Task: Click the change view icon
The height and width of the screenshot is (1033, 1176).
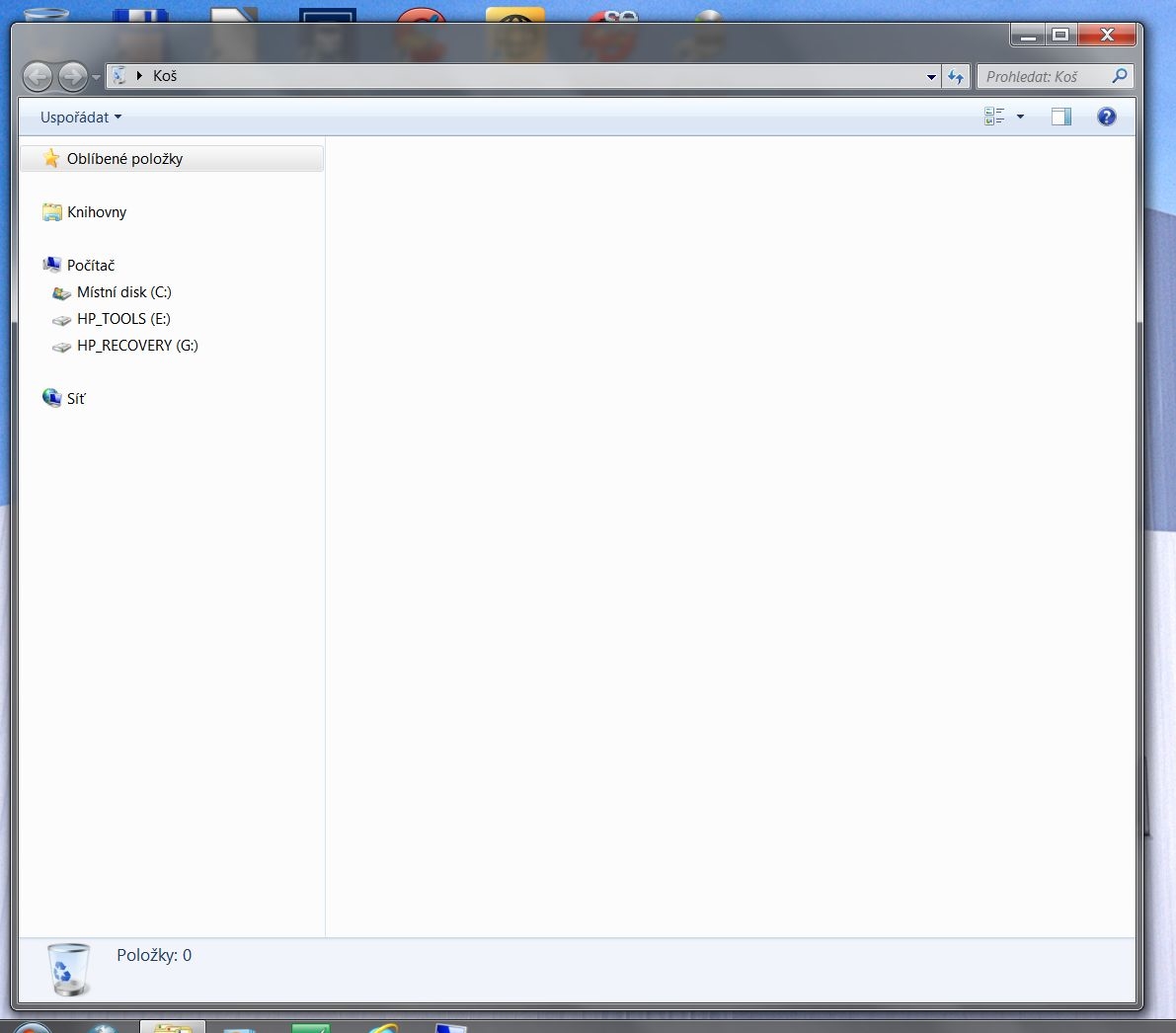Action: coord(994,117)
